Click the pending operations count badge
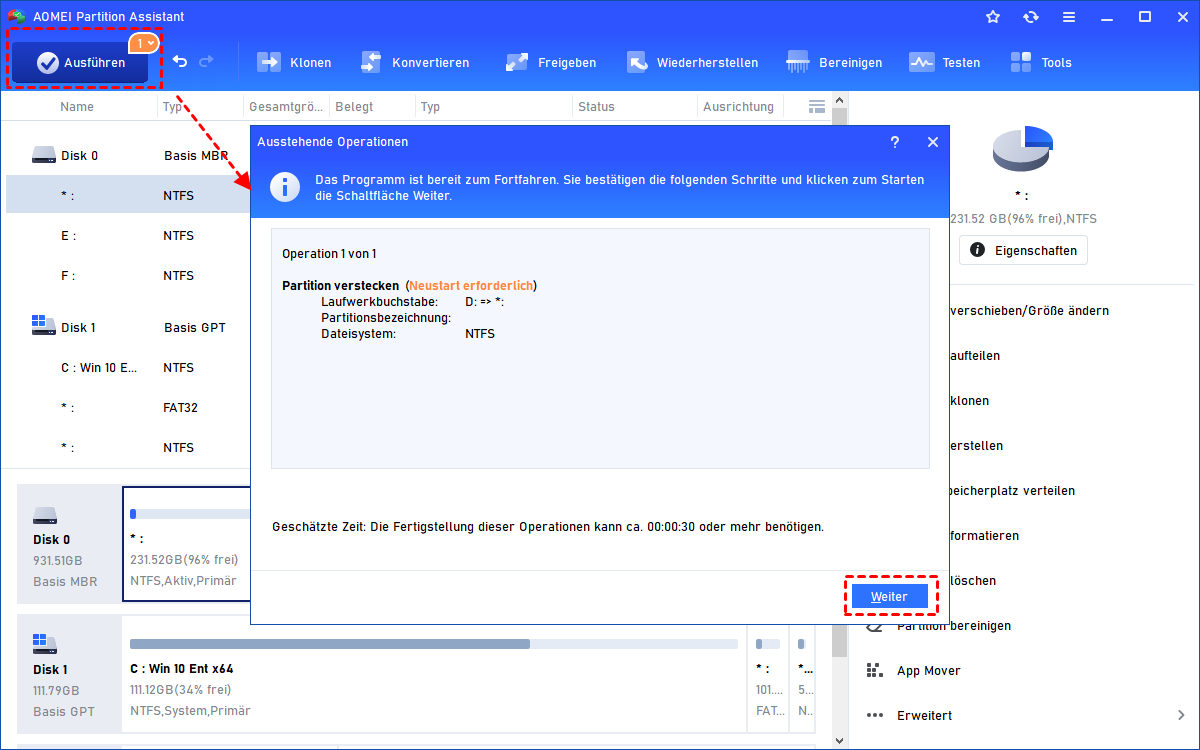 [143, 43]
